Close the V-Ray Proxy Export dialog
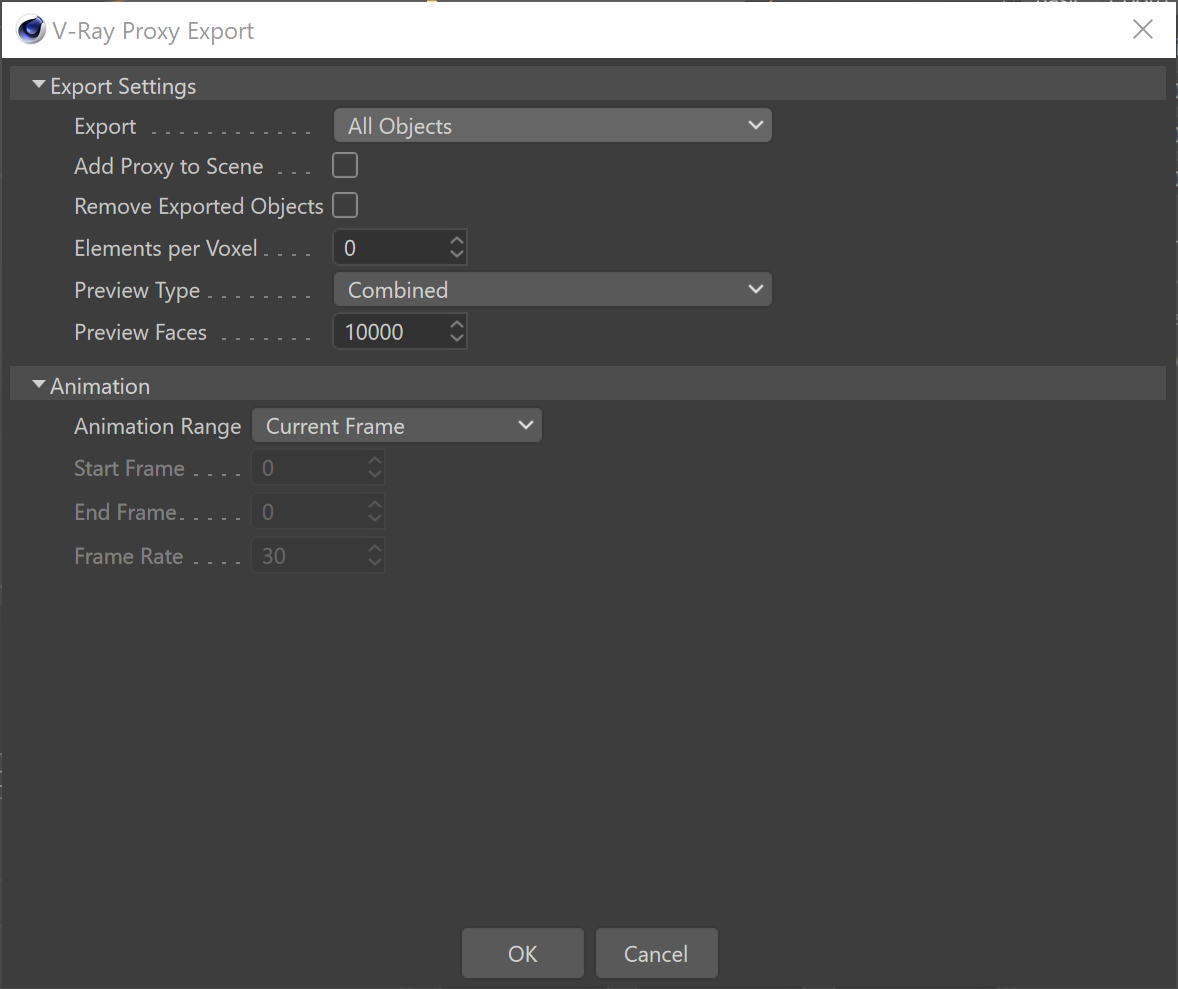1178x989 pixels. tap(1142, 29)
